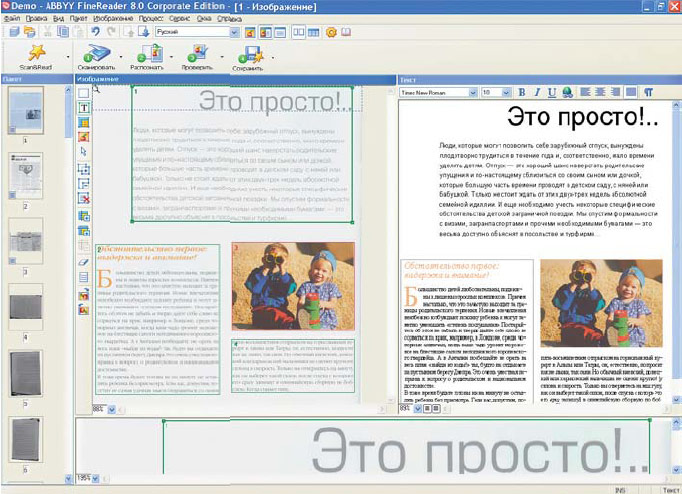
Task: Choose the add block part tool
Action: click(84, 169)
